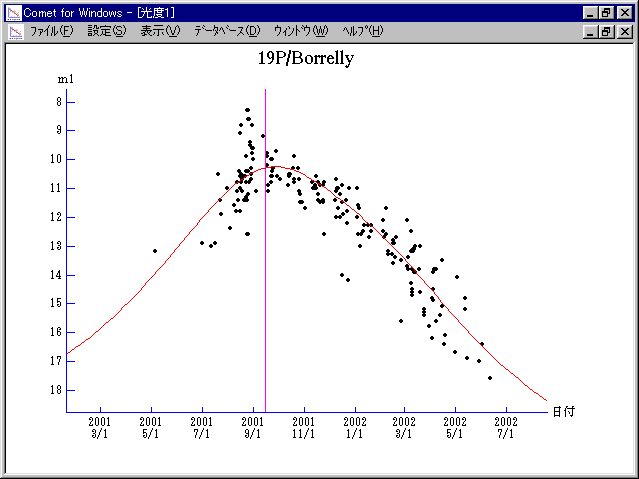Click the isolated data point near 2001 5/1

[155, 251]
